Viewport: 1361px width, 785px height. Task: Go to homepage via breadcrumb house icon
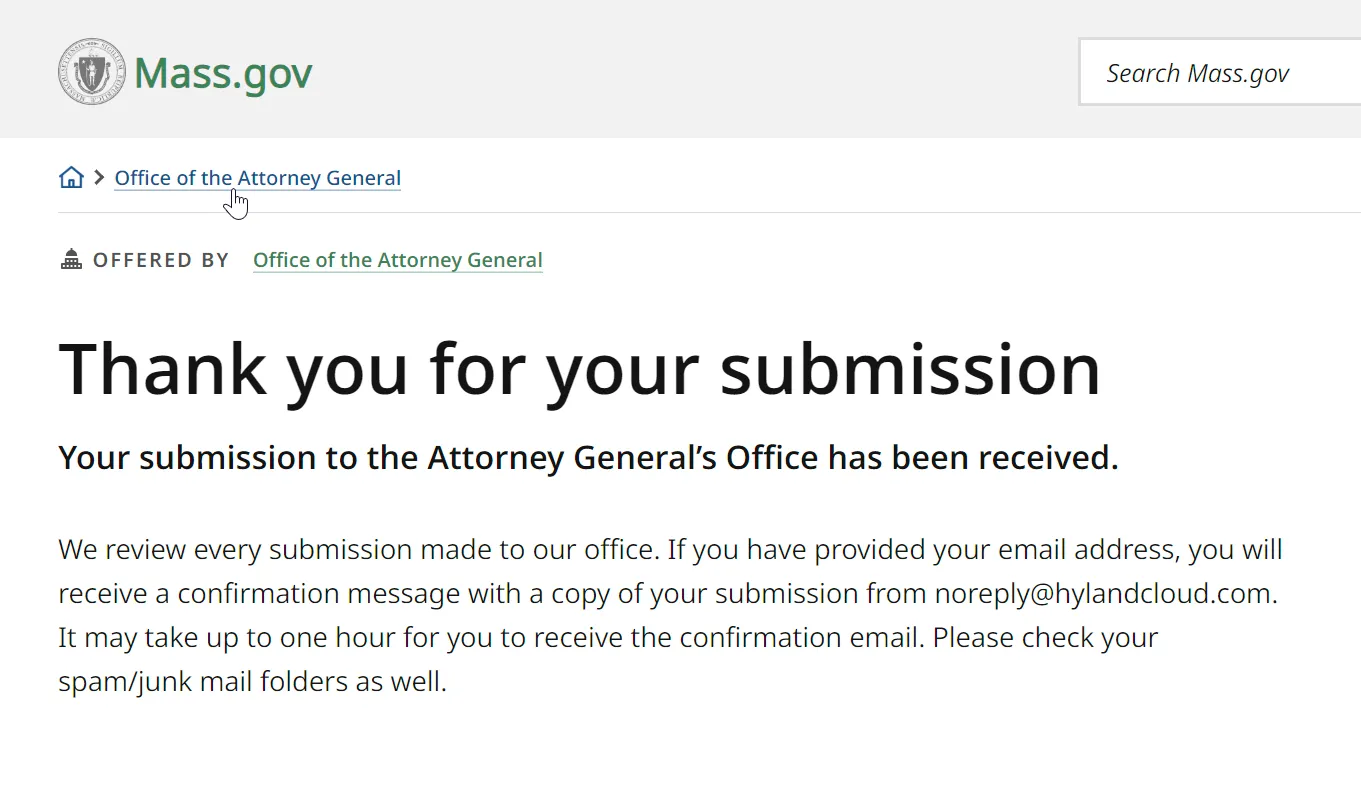pos(71,178)
